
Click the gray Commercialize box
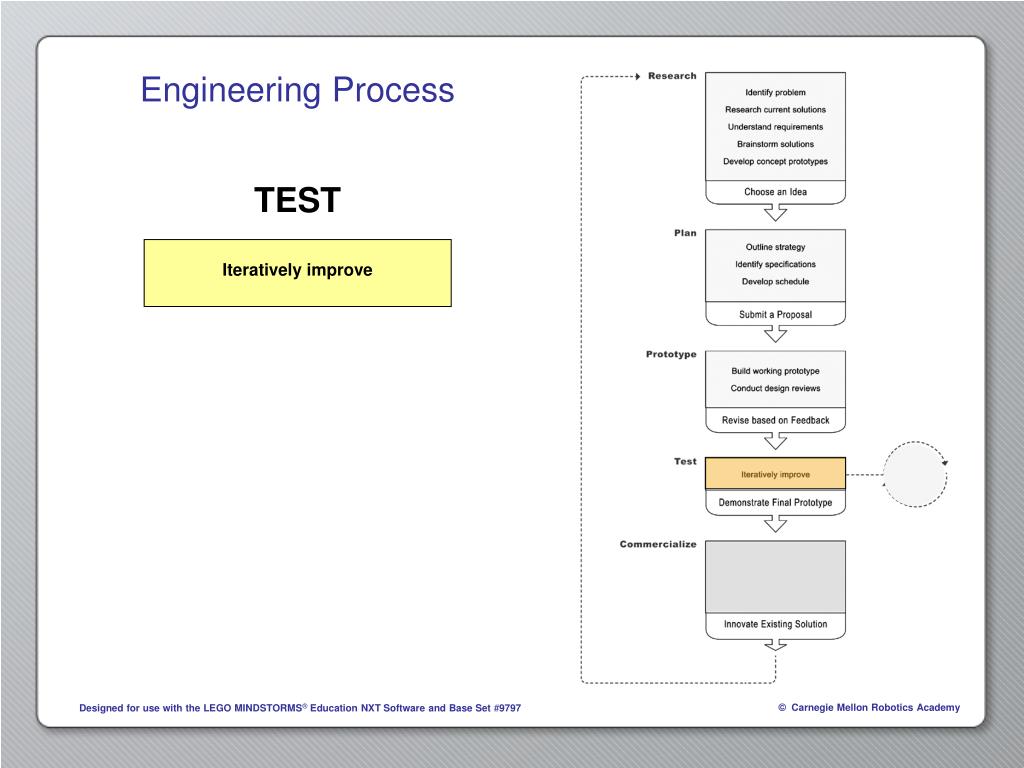click(775, 577)
